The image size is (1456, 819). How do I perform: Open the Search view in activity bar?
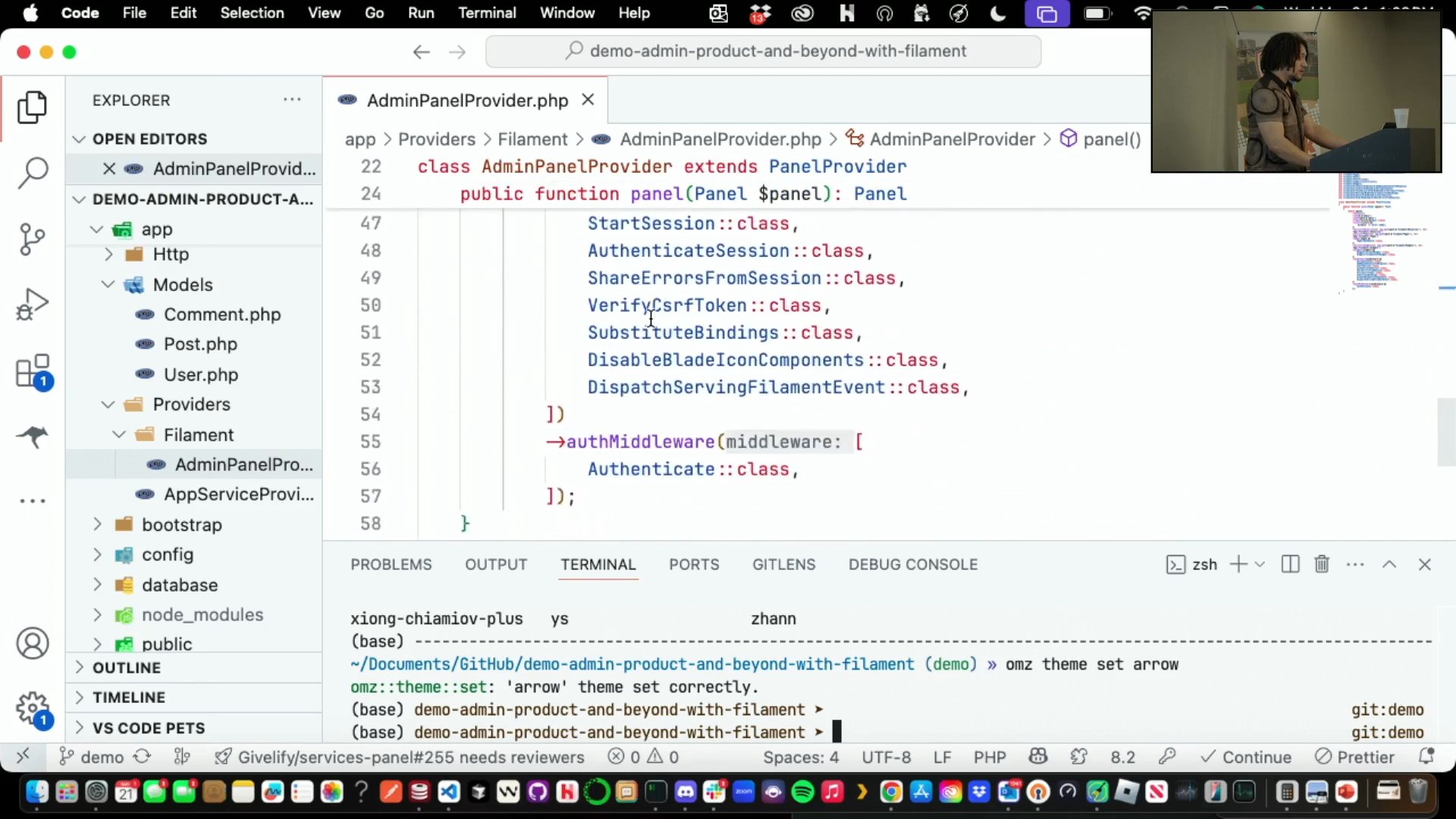tap(33, 173)
